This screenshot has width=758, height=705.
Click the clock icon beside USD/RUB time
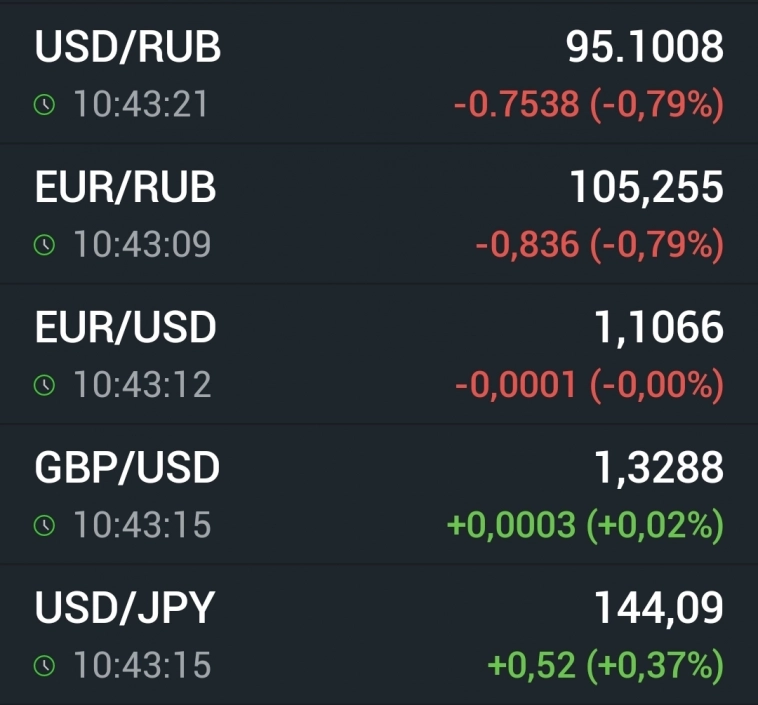click(44, 105)
